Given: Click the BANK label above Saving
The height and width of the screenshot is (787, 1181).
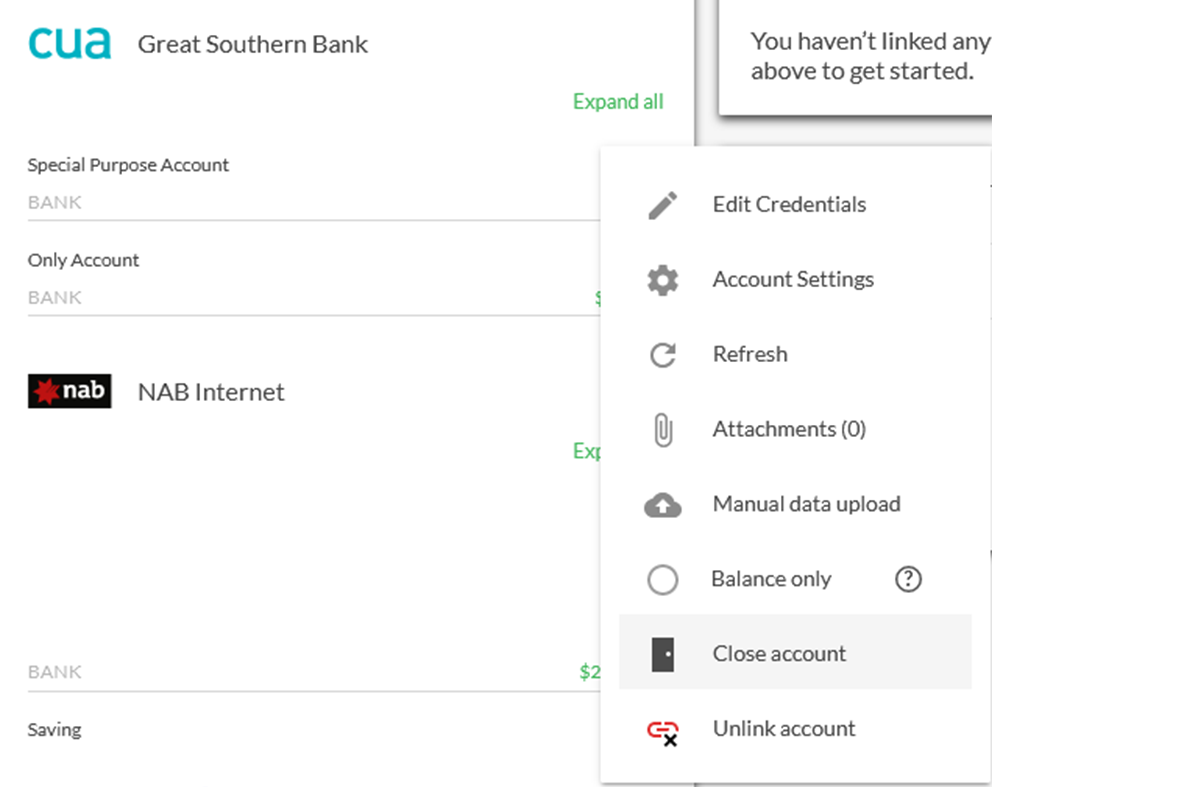Looking at the screenshot, I should pyautogui.click(x=54, y=672).
